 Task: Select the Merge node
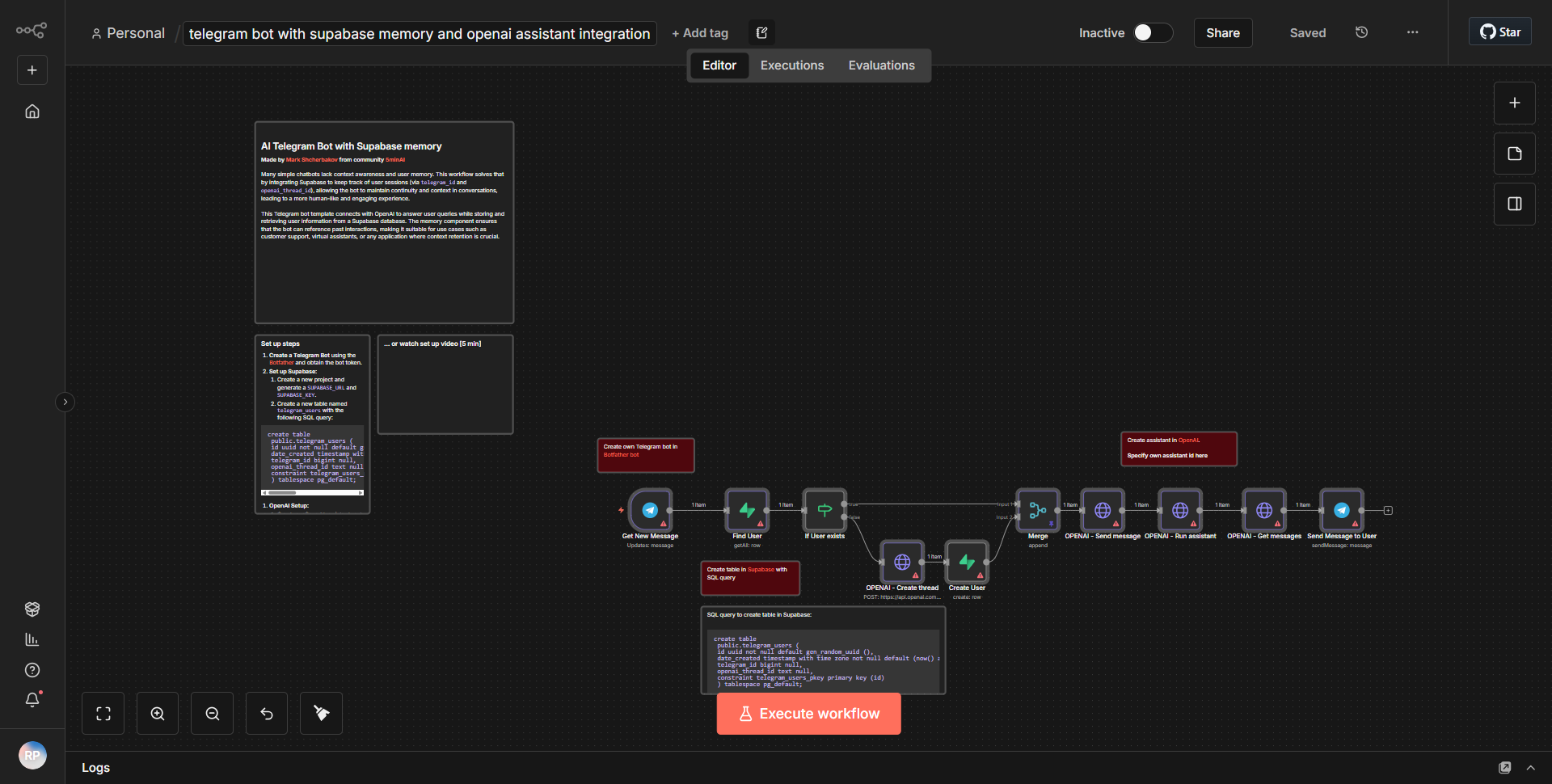point(1038,510)
